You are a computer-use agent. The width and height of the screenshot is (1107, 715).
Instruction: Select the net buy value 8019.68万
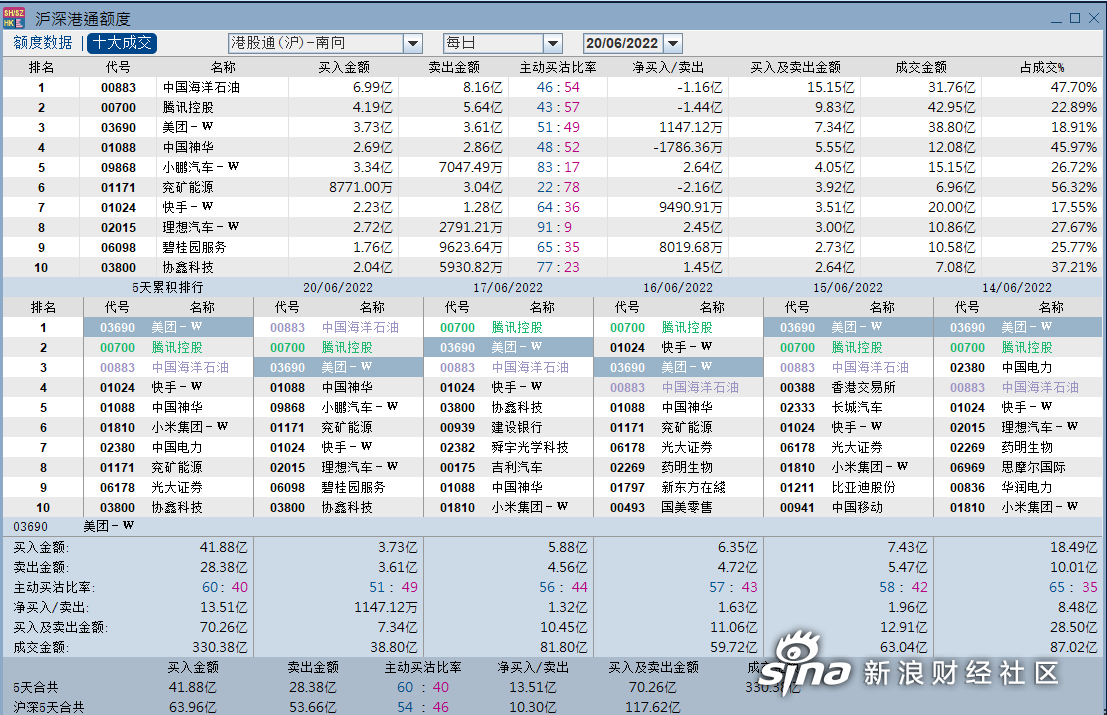tap(691, 248)
